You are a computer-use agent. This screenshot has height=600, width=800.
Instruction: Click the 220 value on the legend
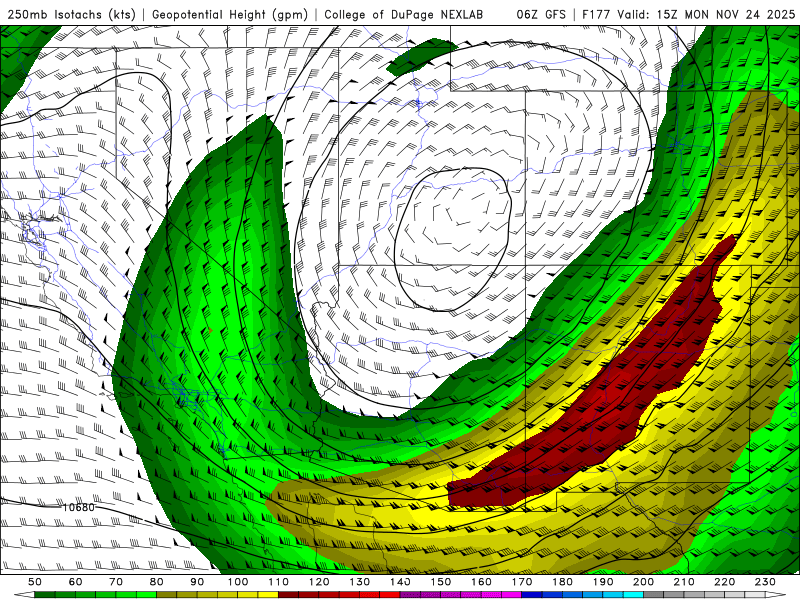725,582
